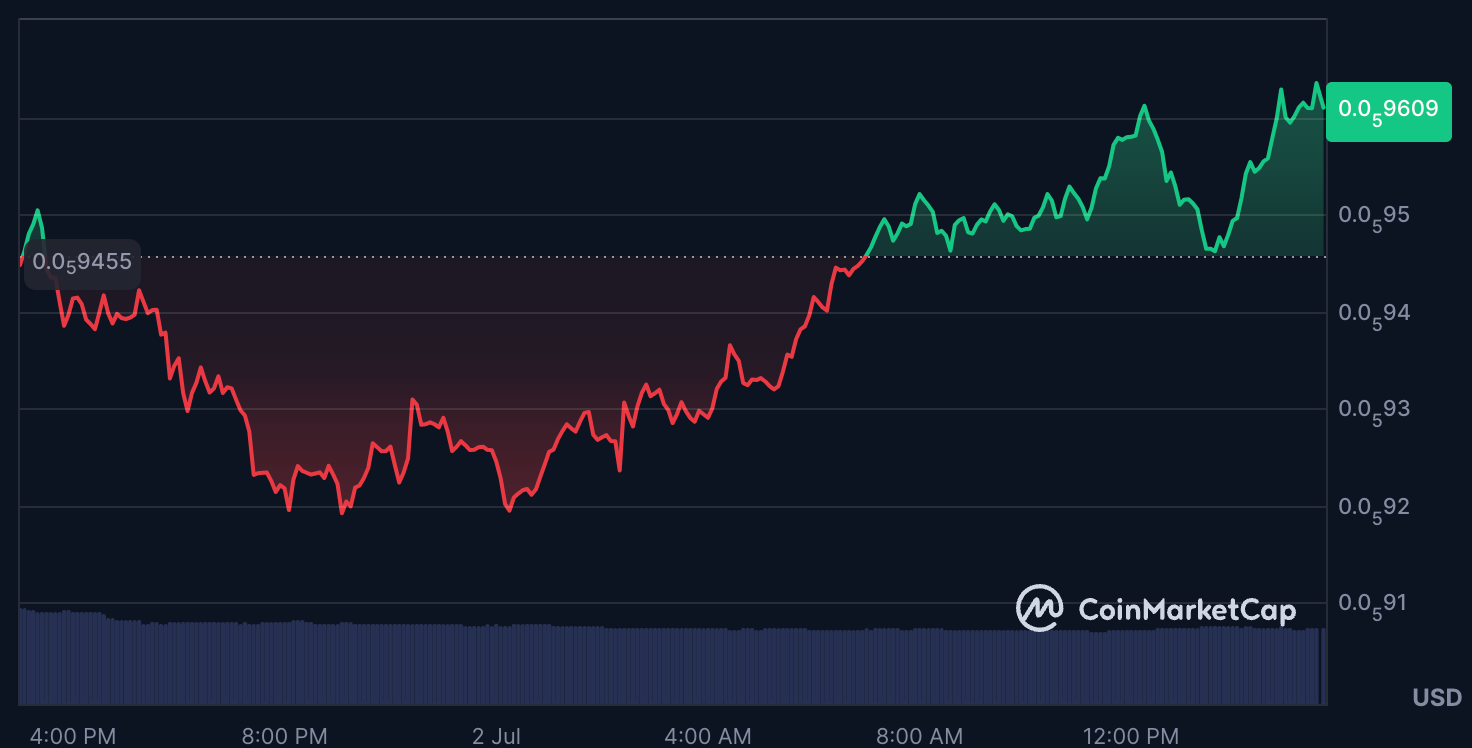The image size is (1472, 748).
Task: Click the 8:00 PM time axis label
Action: pos(284,737)
